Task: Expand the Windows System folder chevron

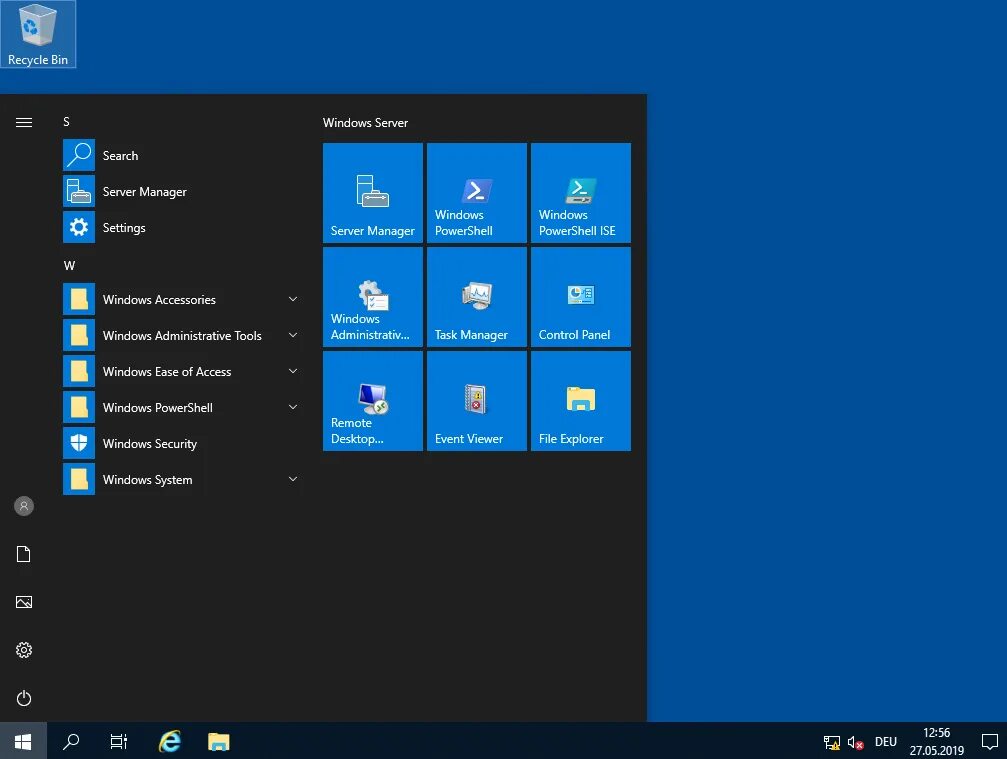Action: tap(293, 479)
